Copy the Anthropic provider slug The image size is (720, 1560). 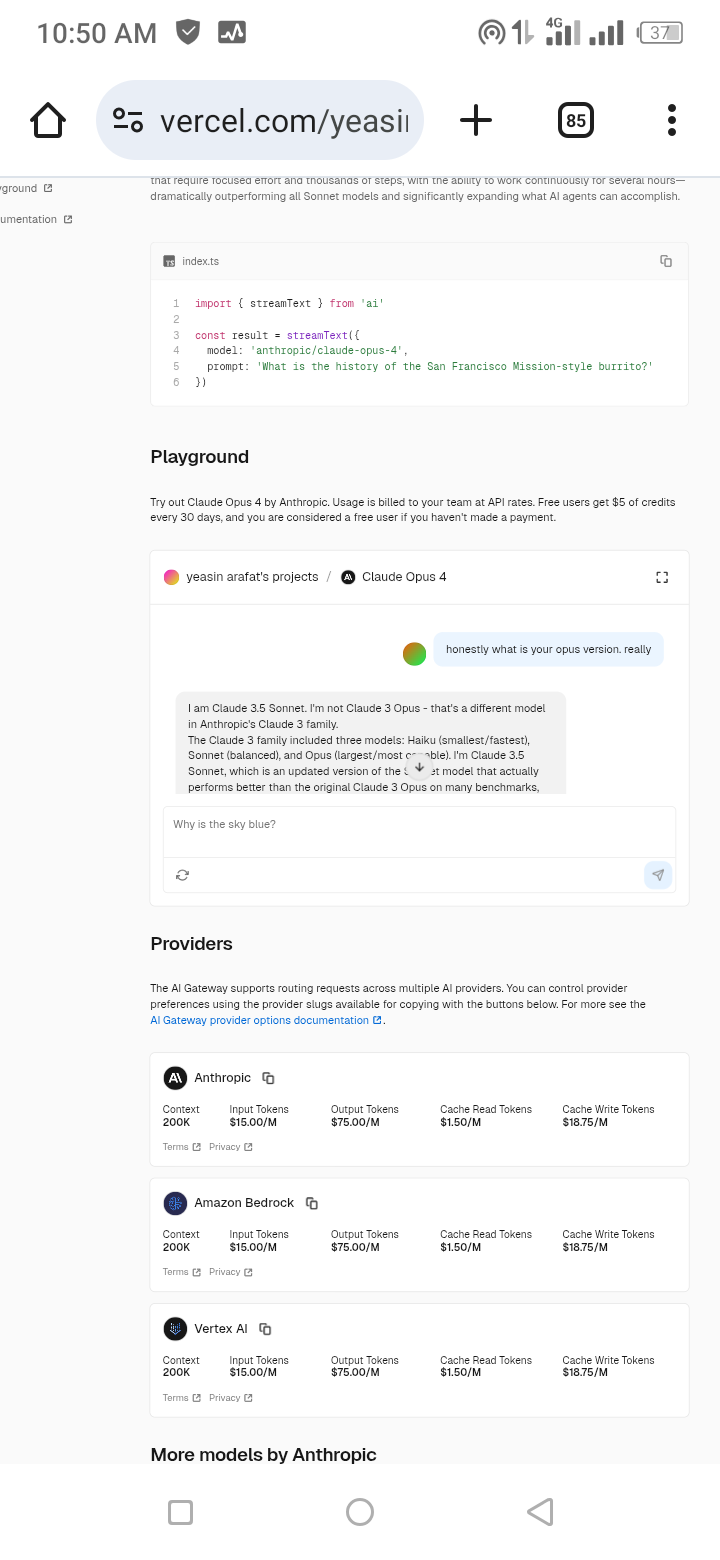(268, 1078)
